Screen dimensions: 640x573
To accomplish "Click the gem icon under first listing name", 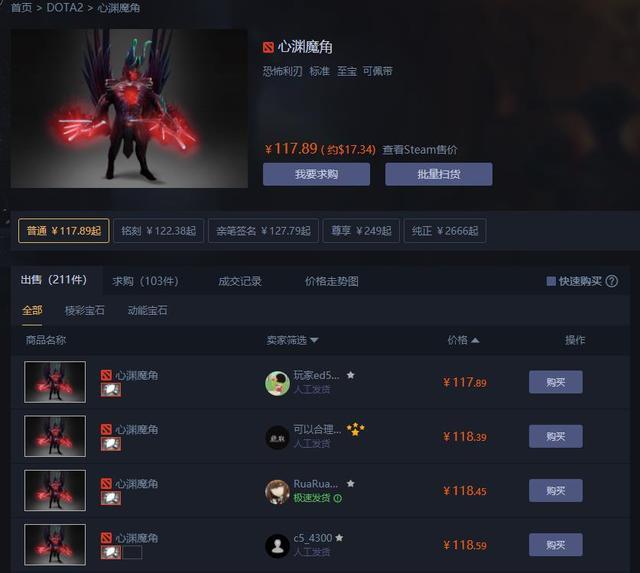I will 111,390.
